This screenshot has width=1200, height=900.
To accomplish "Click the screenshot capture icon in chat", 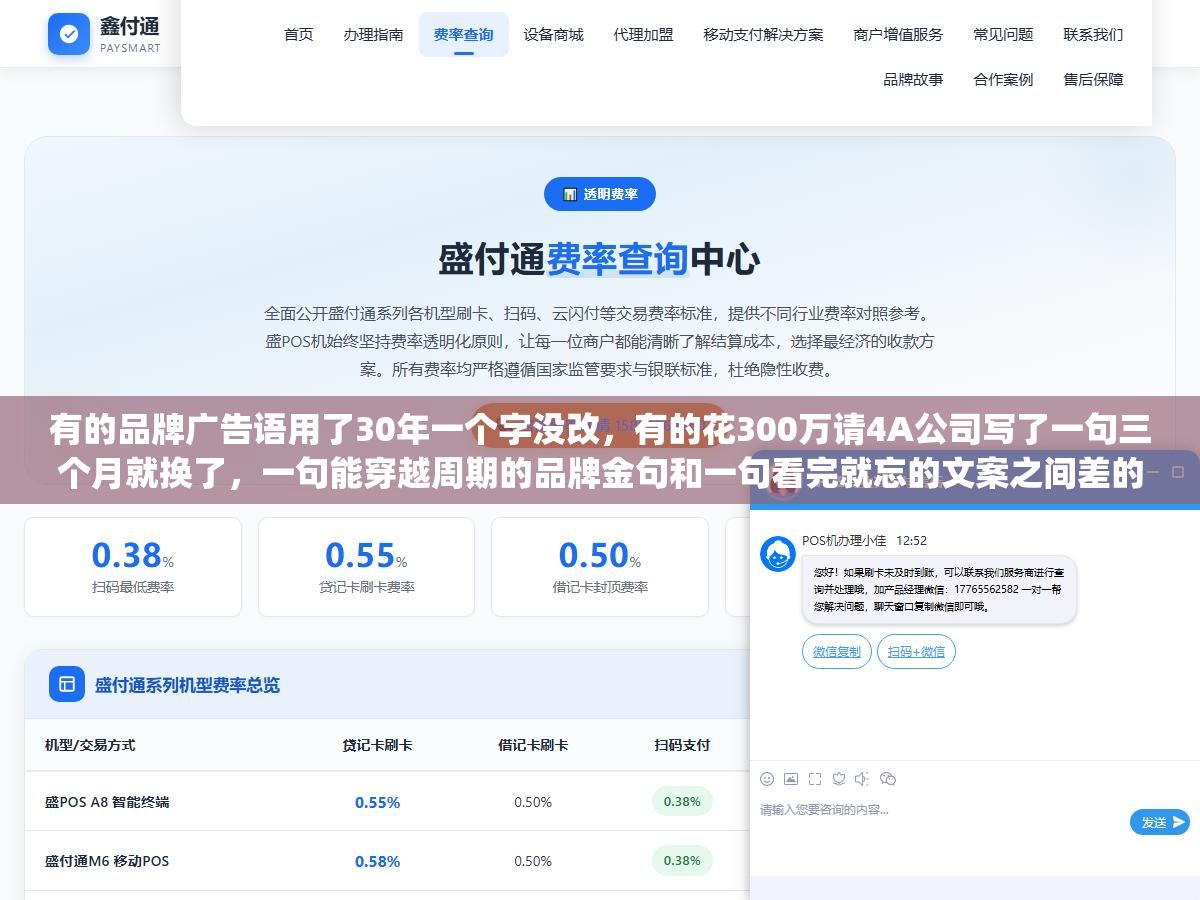I will (x=815, y=778).
